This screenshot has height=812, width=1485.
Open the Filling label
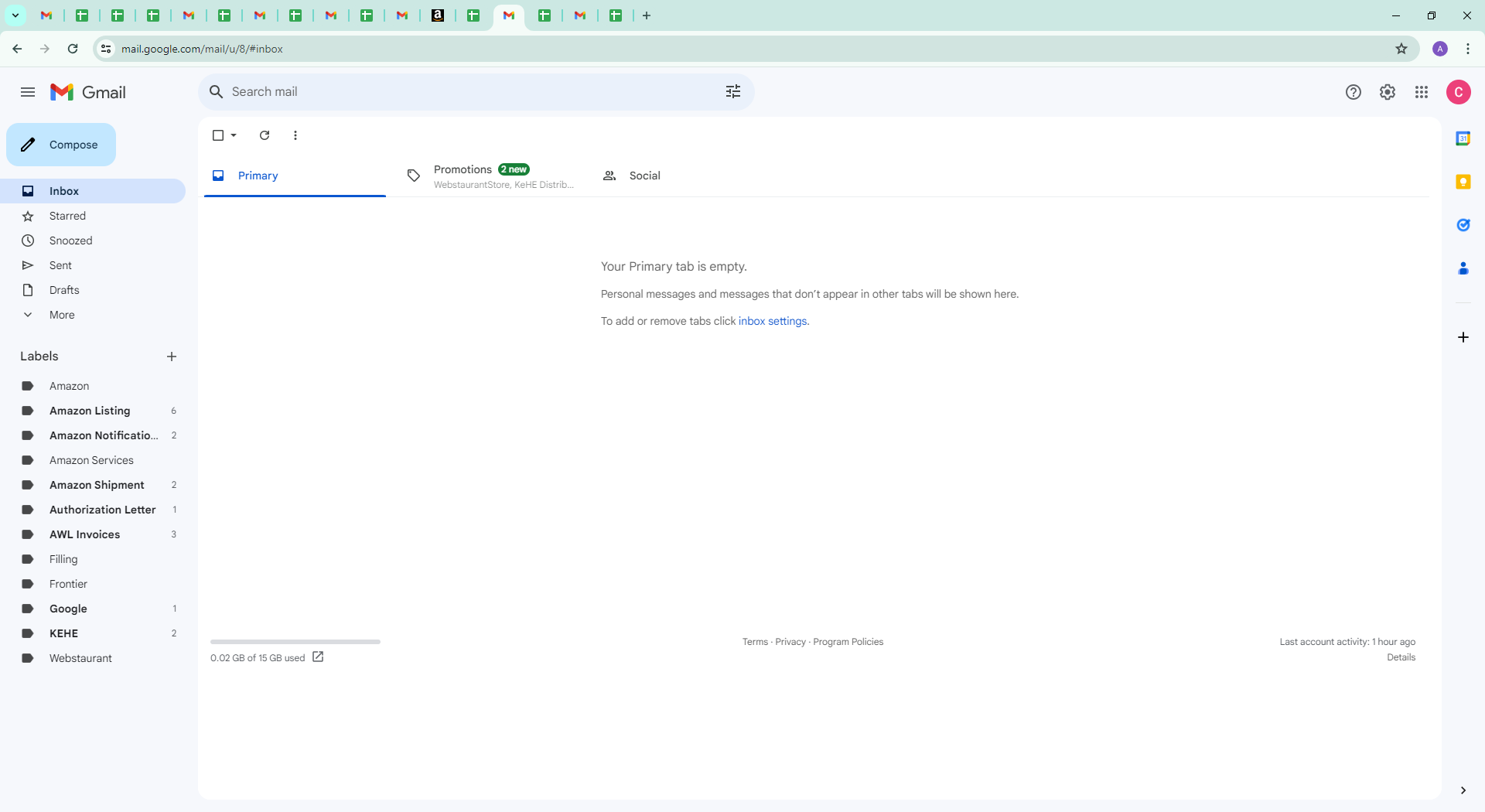point(93,559)
